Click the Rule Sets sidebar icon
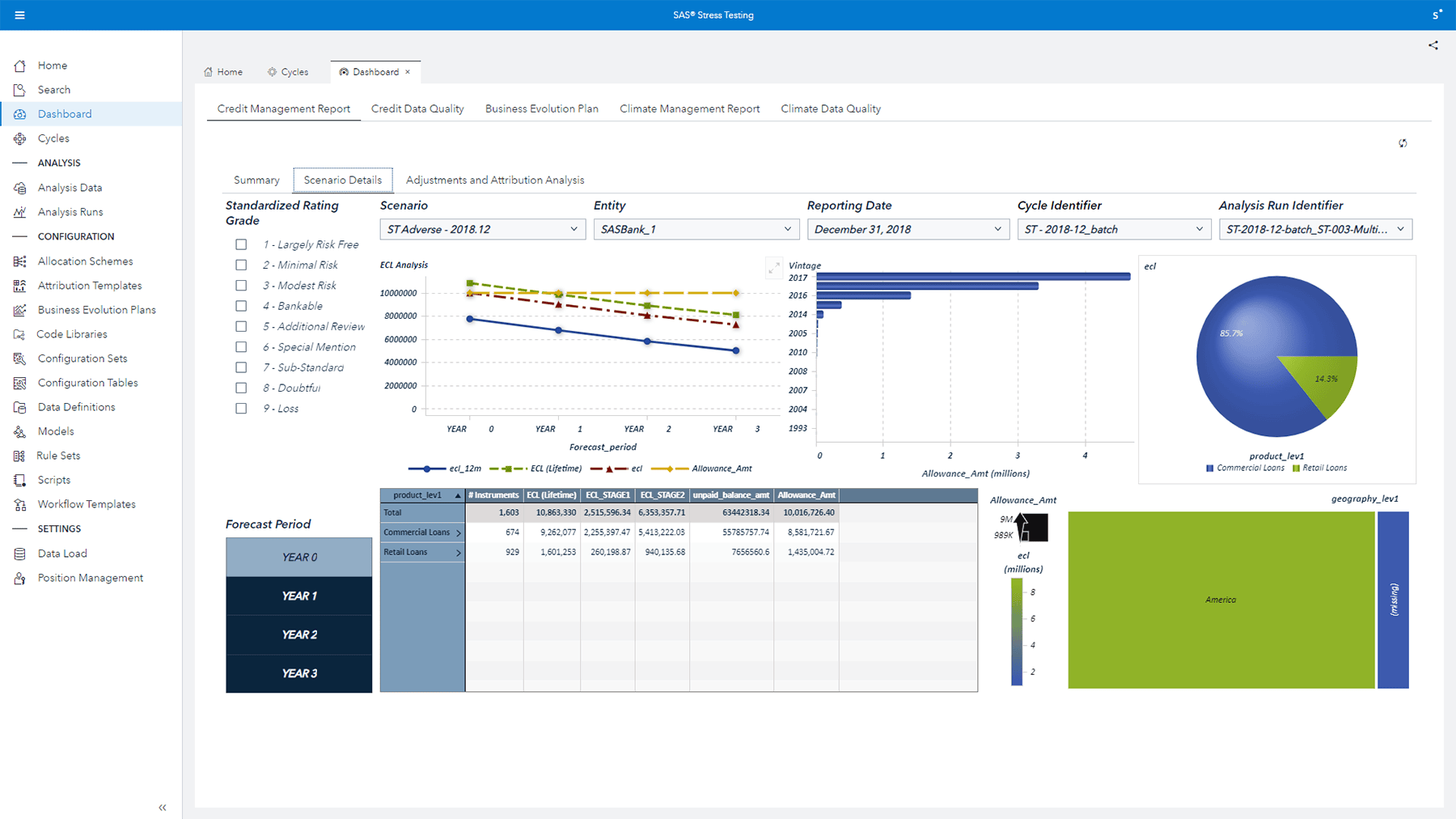1456x819 pixels. 19,455
